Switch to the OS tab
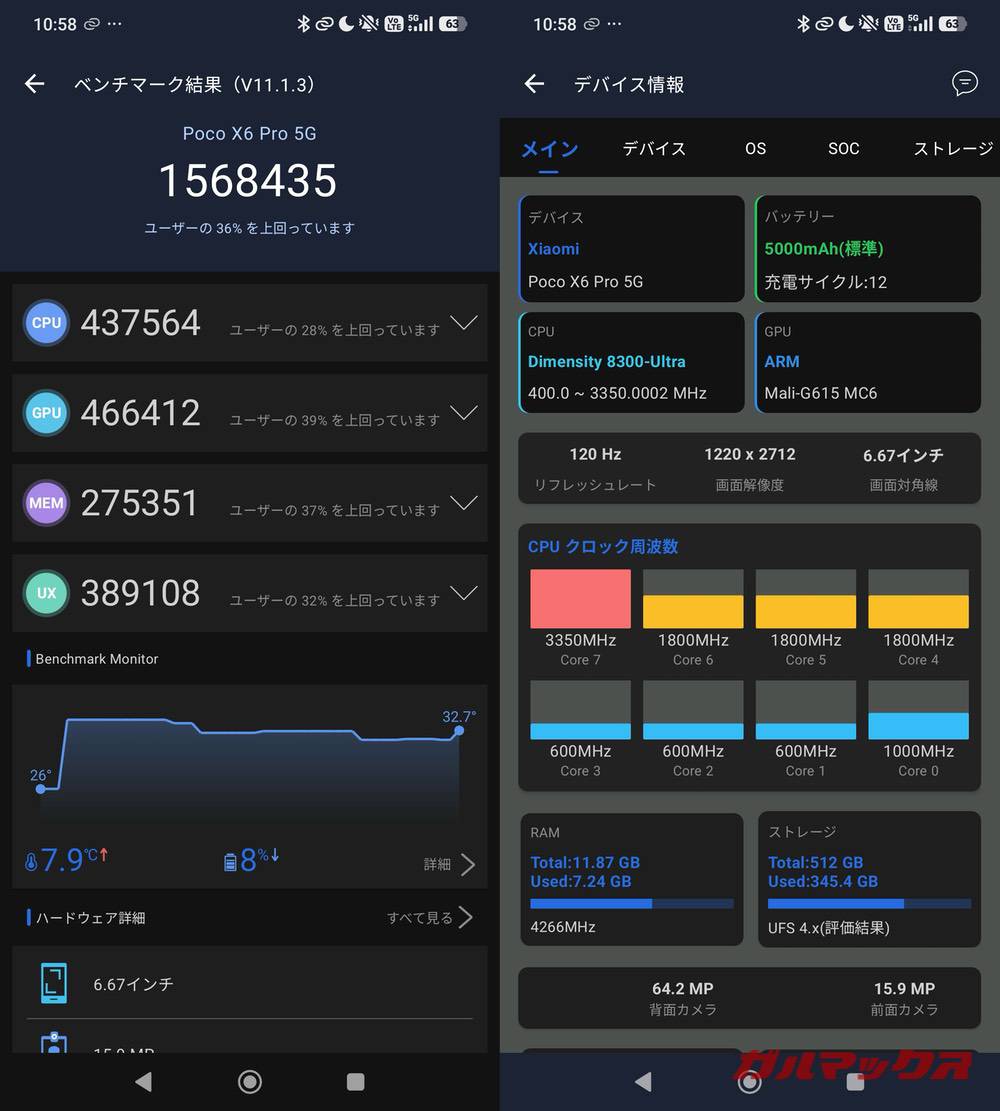Viewport: 1000px width, 1111px height. pos(755,149)
